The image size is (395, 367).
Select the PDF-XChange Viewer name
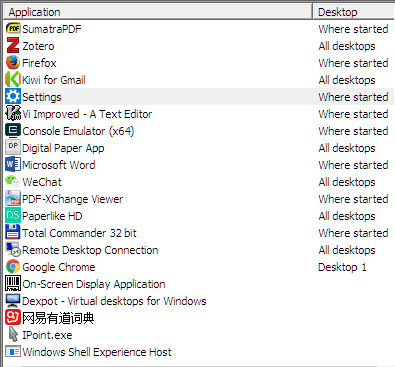point(72,199)
